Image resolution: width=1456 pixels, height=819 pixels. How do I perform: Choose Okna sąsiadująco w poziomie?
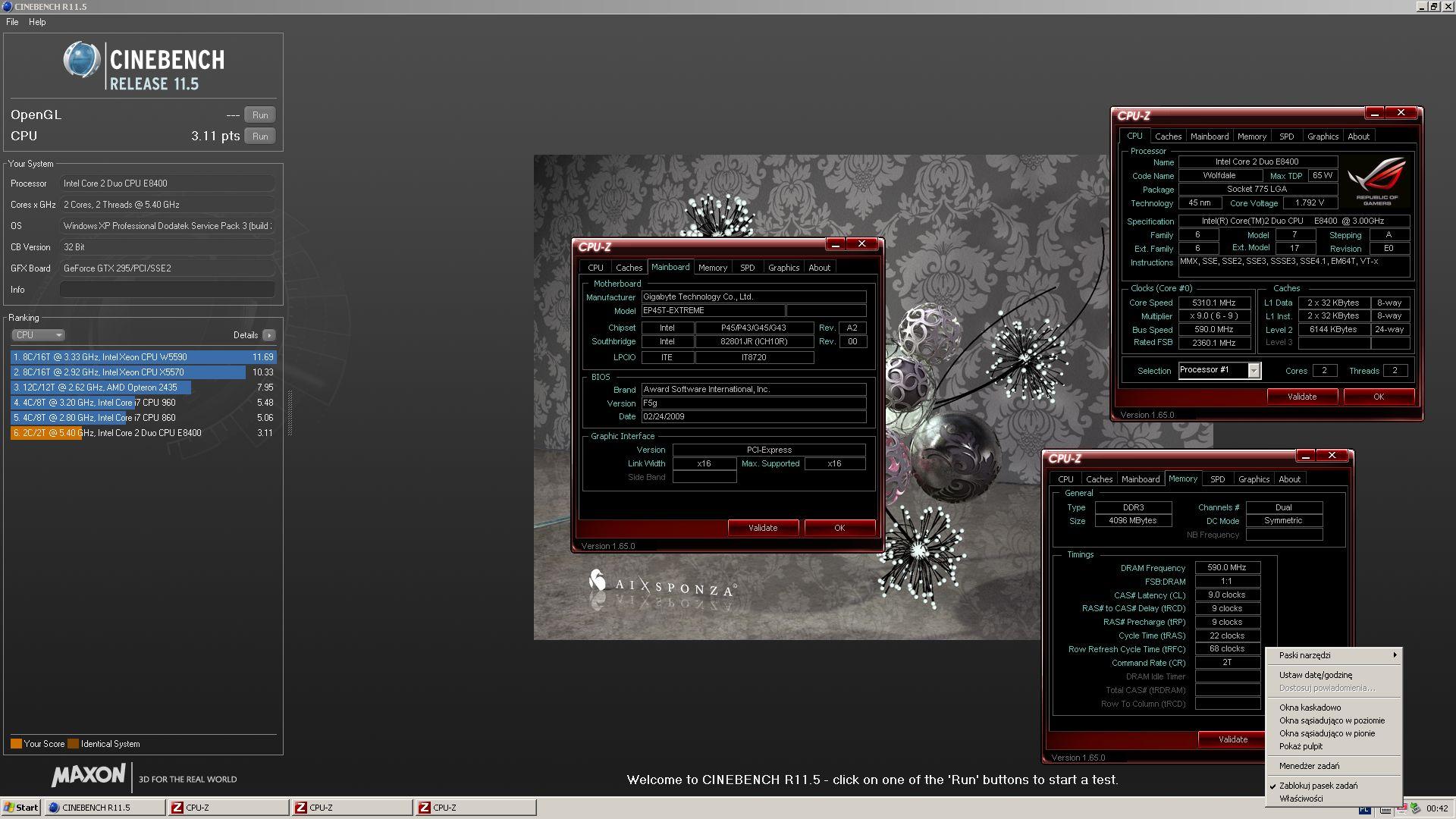1334,720
